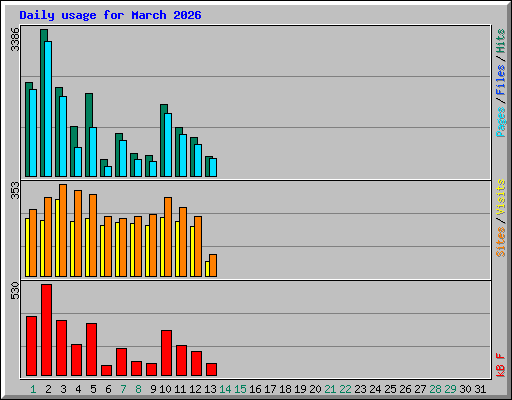This screenshot has width=512, height=400.
Task: Click day 10 on the x-axis
Action: pos(165,389)
